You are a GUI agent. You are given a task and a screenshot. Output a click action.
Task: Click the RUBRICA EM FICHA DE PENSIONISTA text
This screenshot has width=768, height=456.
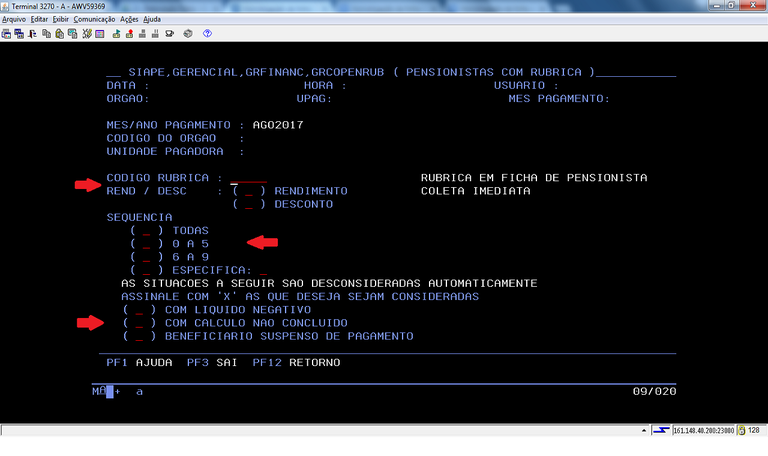(x=534, y=178)
